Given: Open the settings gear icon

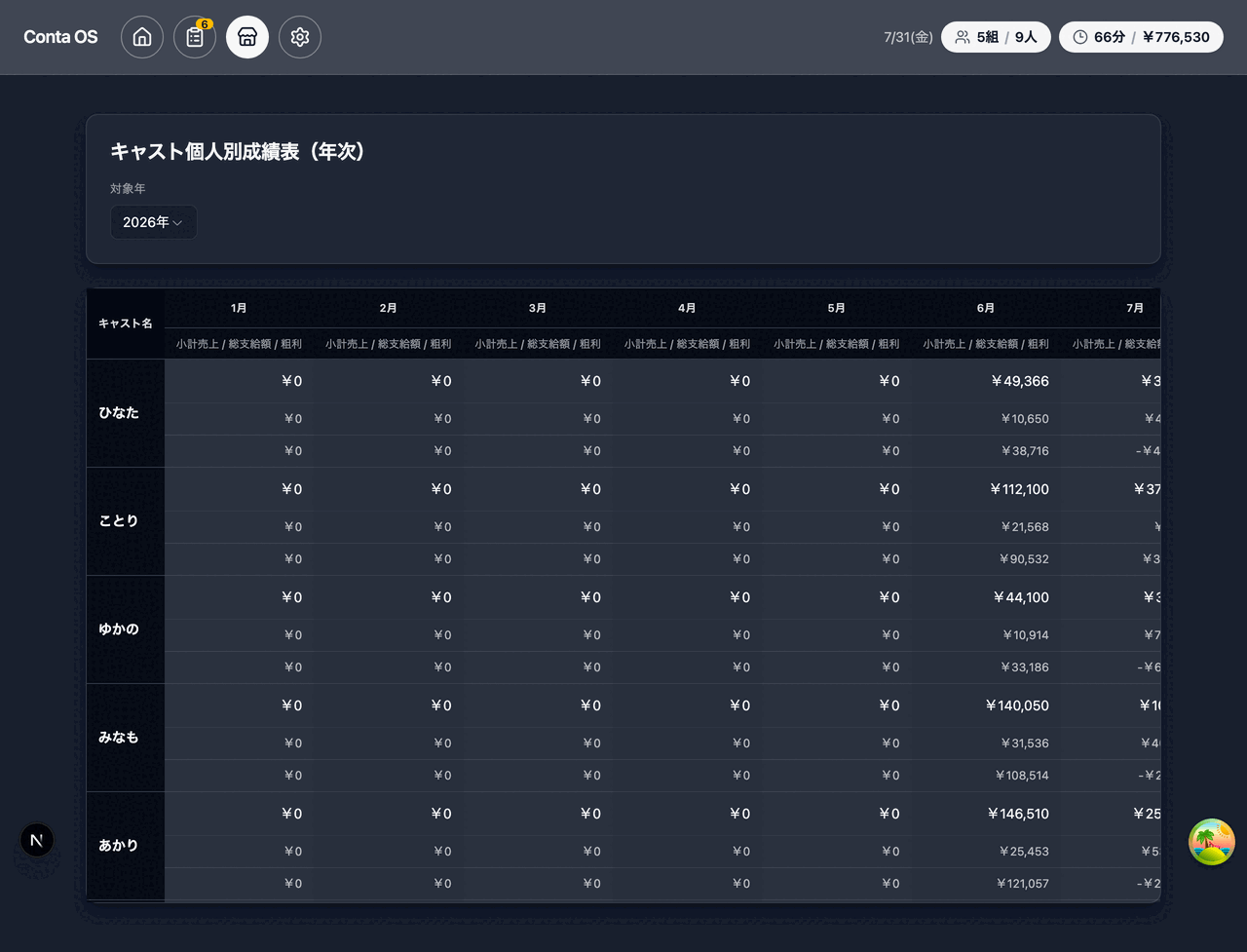Looking at the screenshot, I should pos(300,37).
